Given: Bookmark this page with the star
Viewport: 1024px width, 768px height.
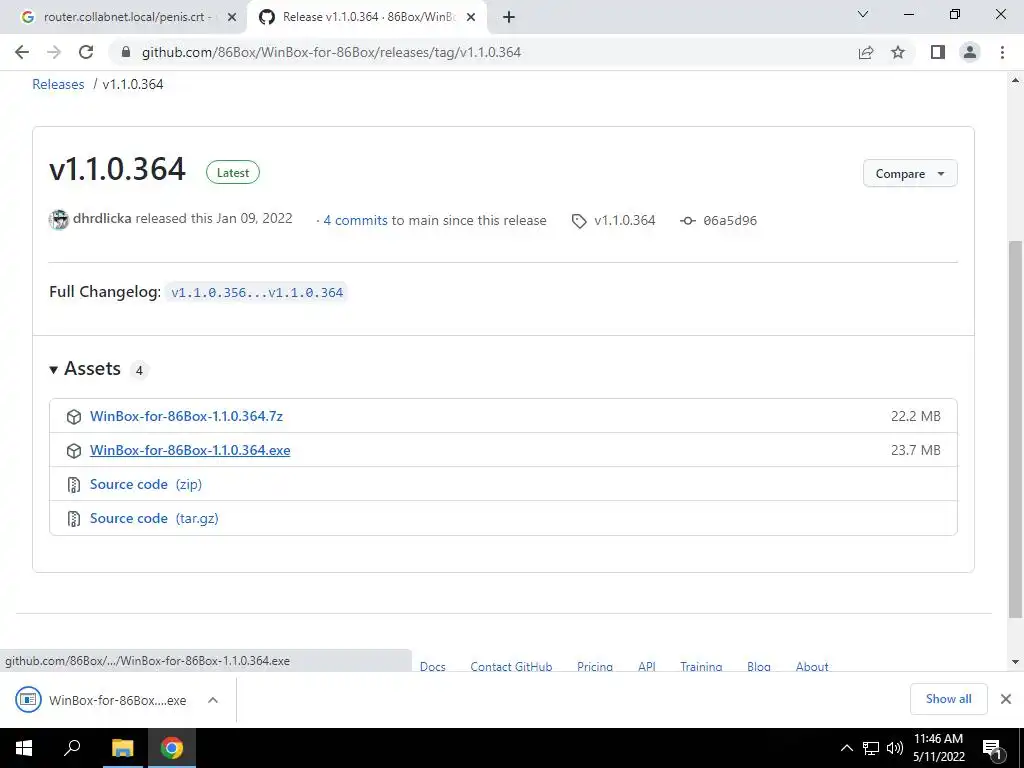Looking at the screenshot, I should click(x=898, y=52).
